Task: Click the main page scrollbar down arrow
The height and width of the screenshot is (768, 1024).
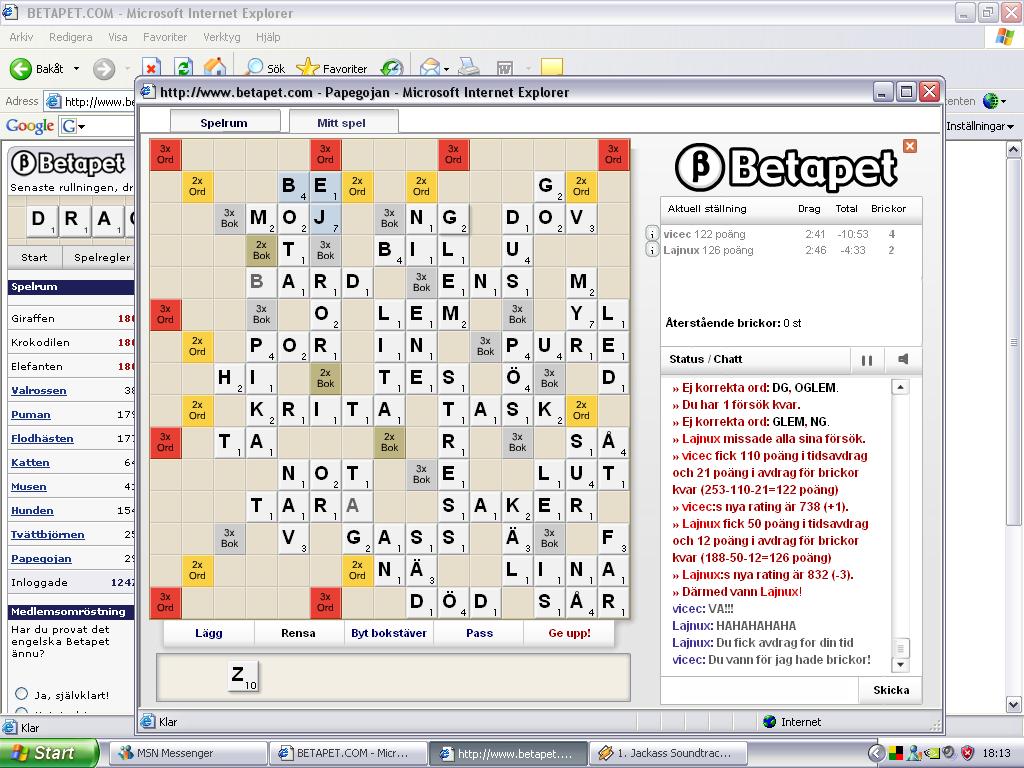Action: coord(1014,705)
